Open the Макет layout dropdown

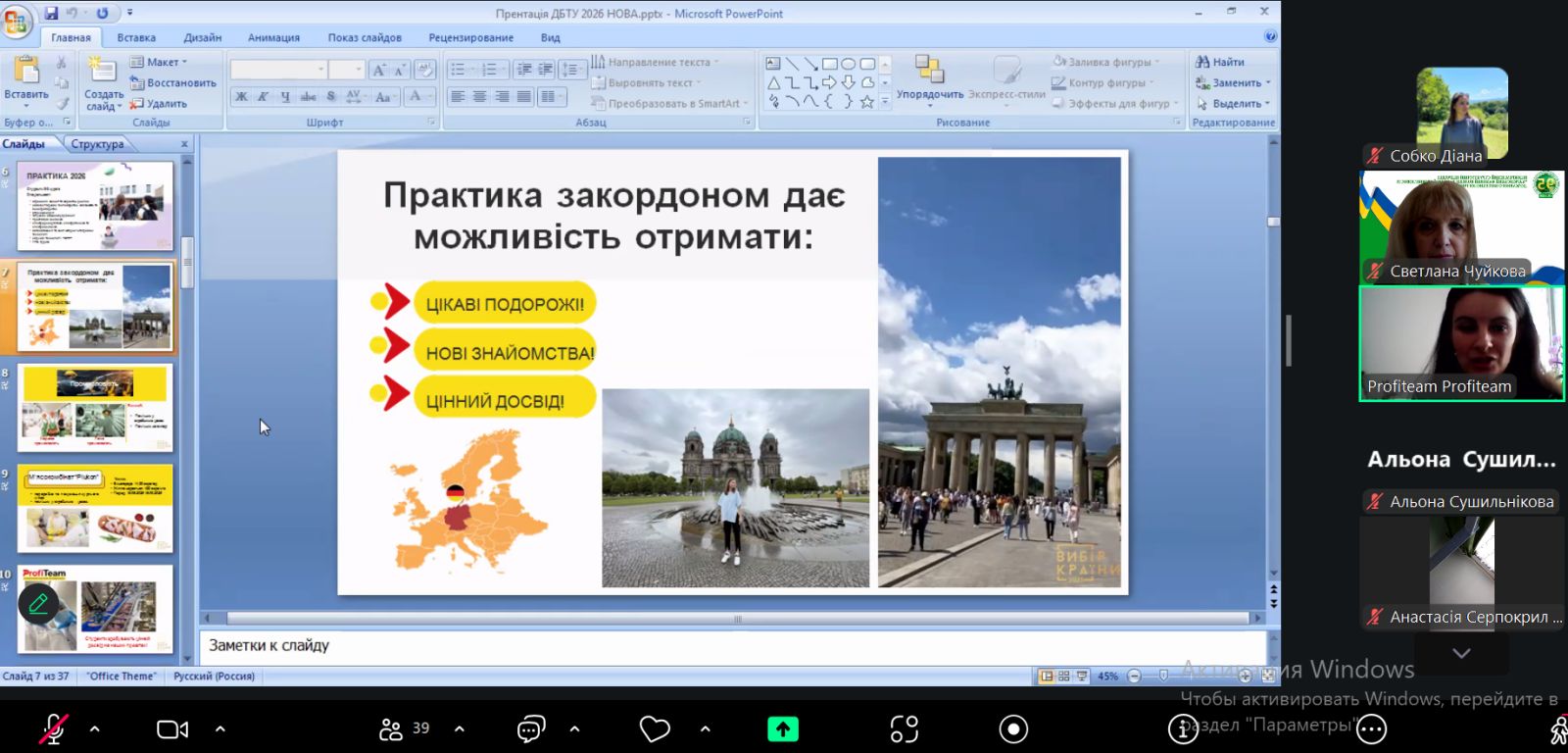162,62
